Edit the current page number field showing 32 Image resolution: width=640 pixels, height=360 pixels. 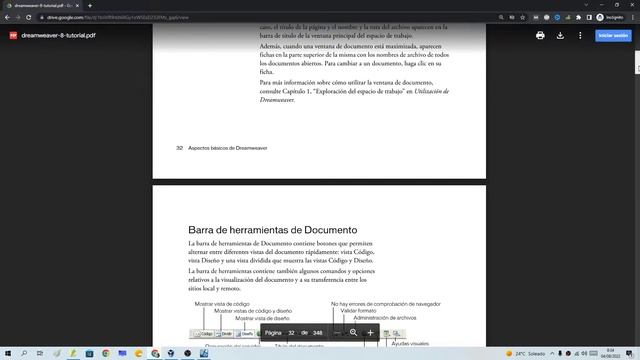[291, 333]
